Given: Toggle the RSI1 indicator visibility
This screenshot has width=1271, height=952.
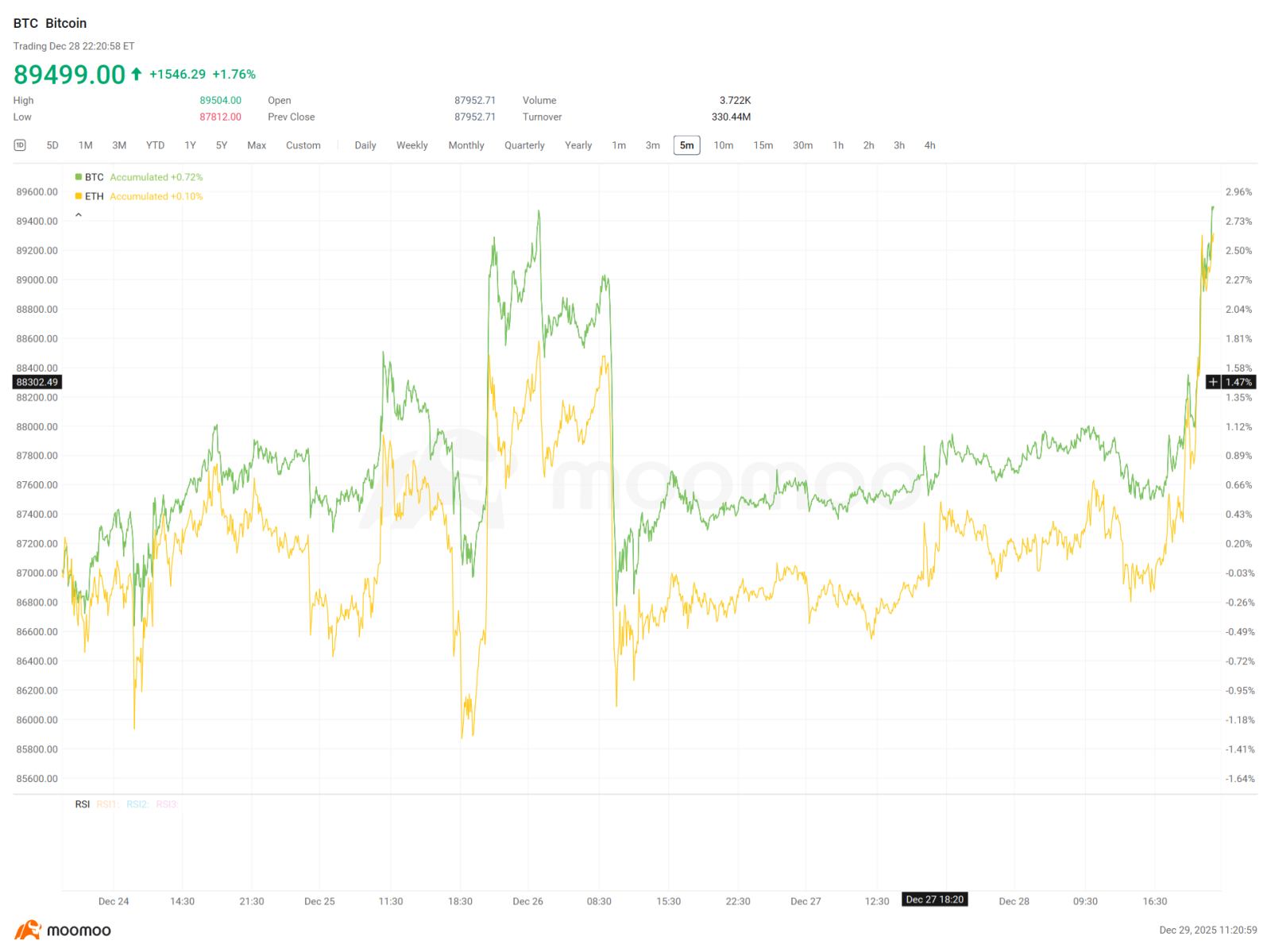Looking at the screenshot, I should pyautogui.click(x=108, y=804).
